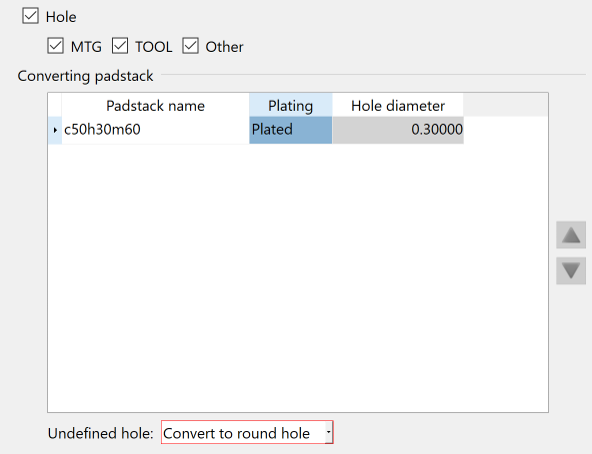The image size is (592, 454).
Task: Click the Plating column header
Action: point(291,105)
